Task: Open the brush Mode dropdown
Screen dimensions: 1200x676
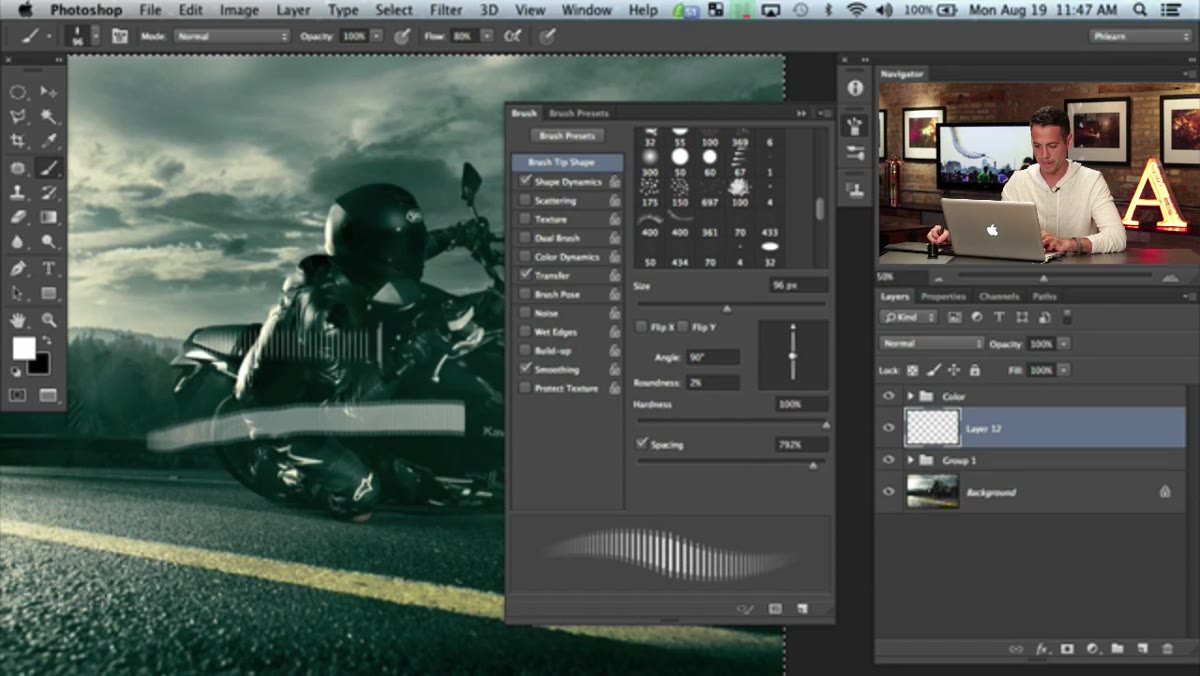Action: [x=231, y=36]
